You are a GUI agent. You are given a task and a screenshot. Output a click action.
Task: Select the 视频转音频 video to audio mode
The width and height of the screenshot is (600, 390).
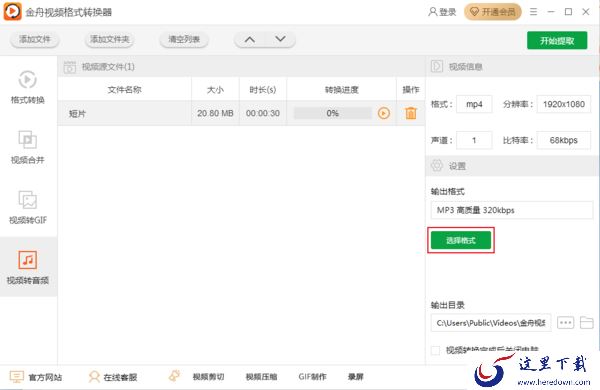tap(28, 268)
